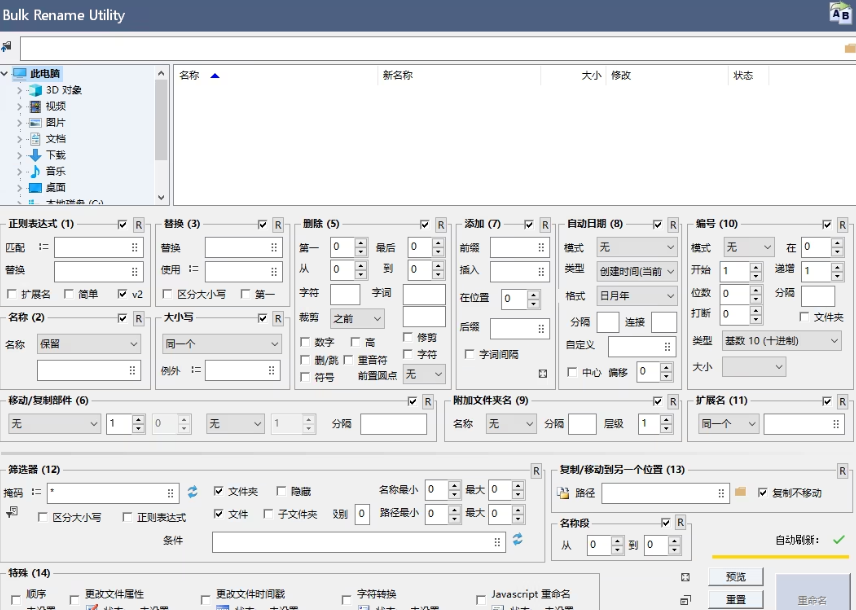This screenshot has height=610, width=856.
Task: Reset the 附加文件夹名 (9) panel with R
Action: 673,401
